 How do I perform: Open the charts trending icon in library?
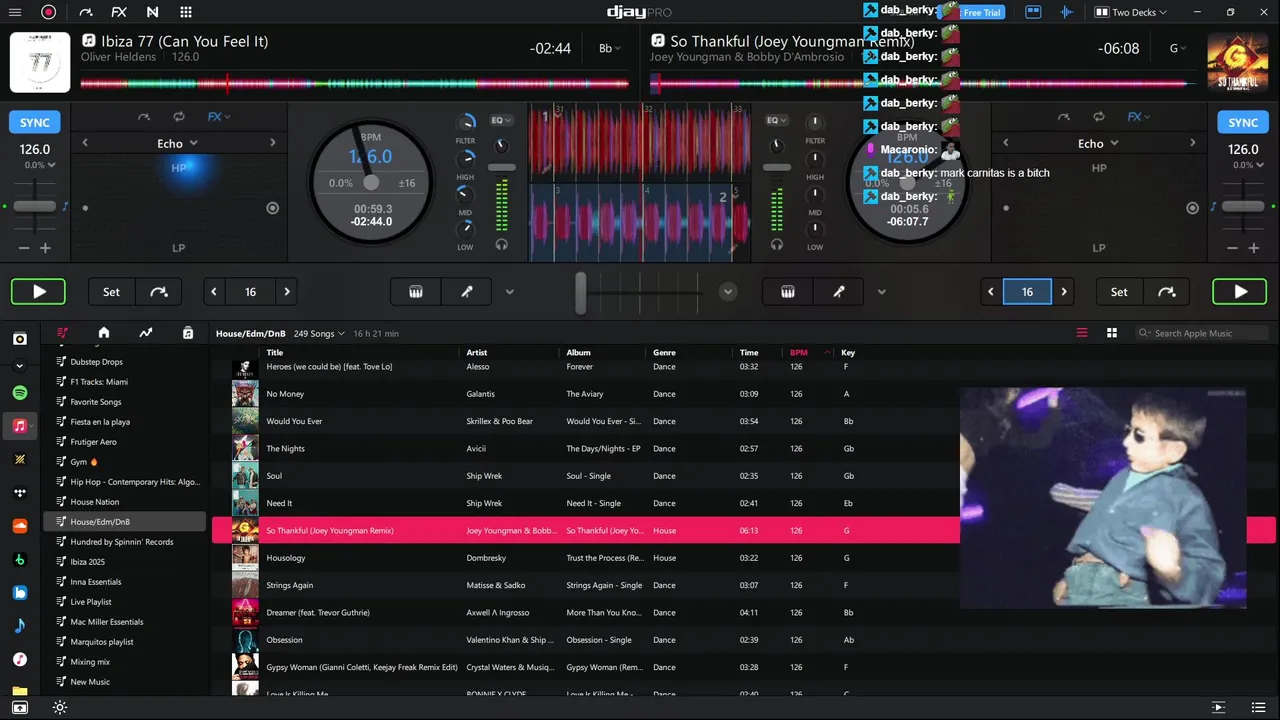click(x=146, y=333)
